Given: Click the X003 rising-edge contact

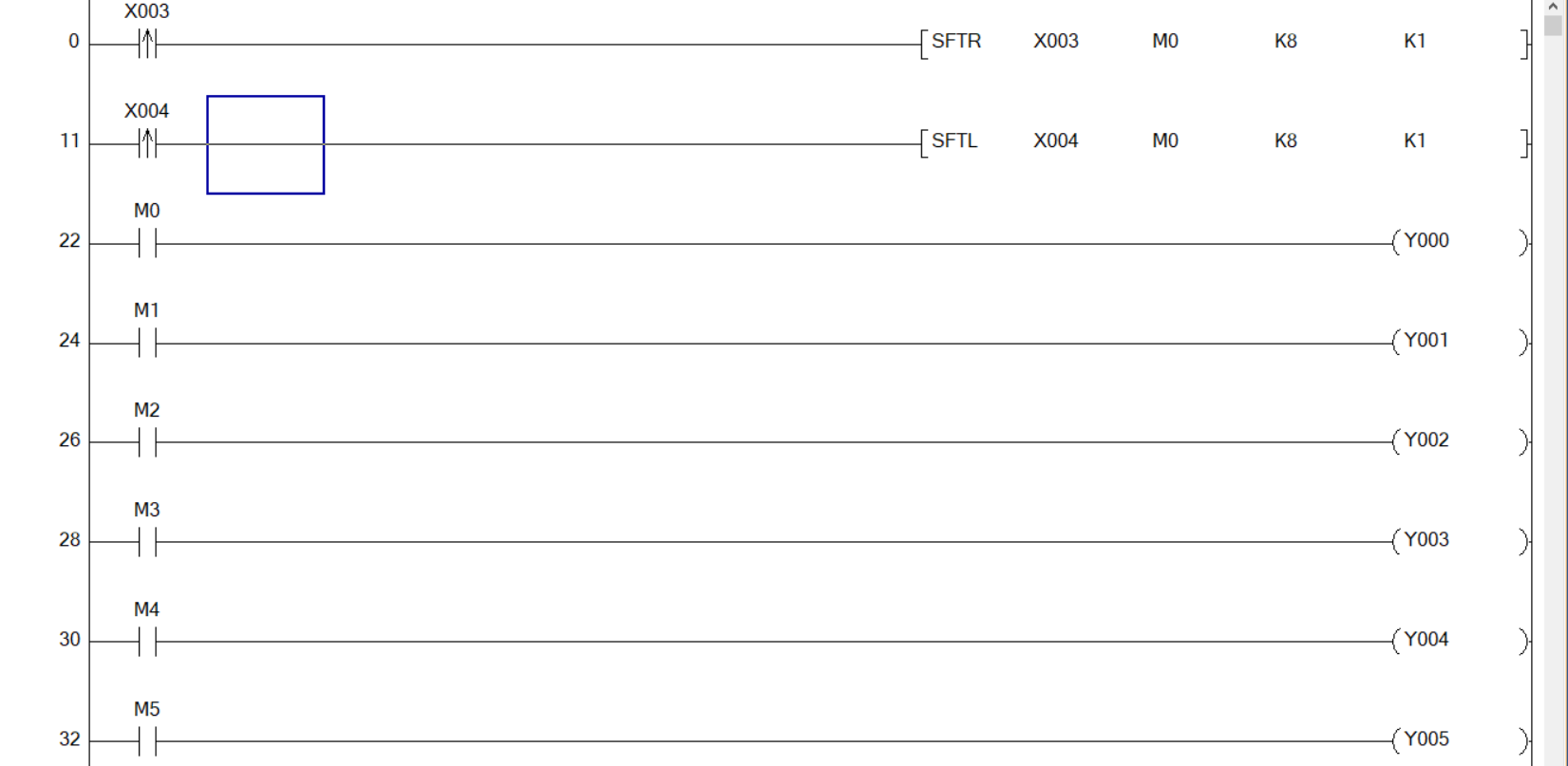Looking at the screenshot, I should pos(147,44).
